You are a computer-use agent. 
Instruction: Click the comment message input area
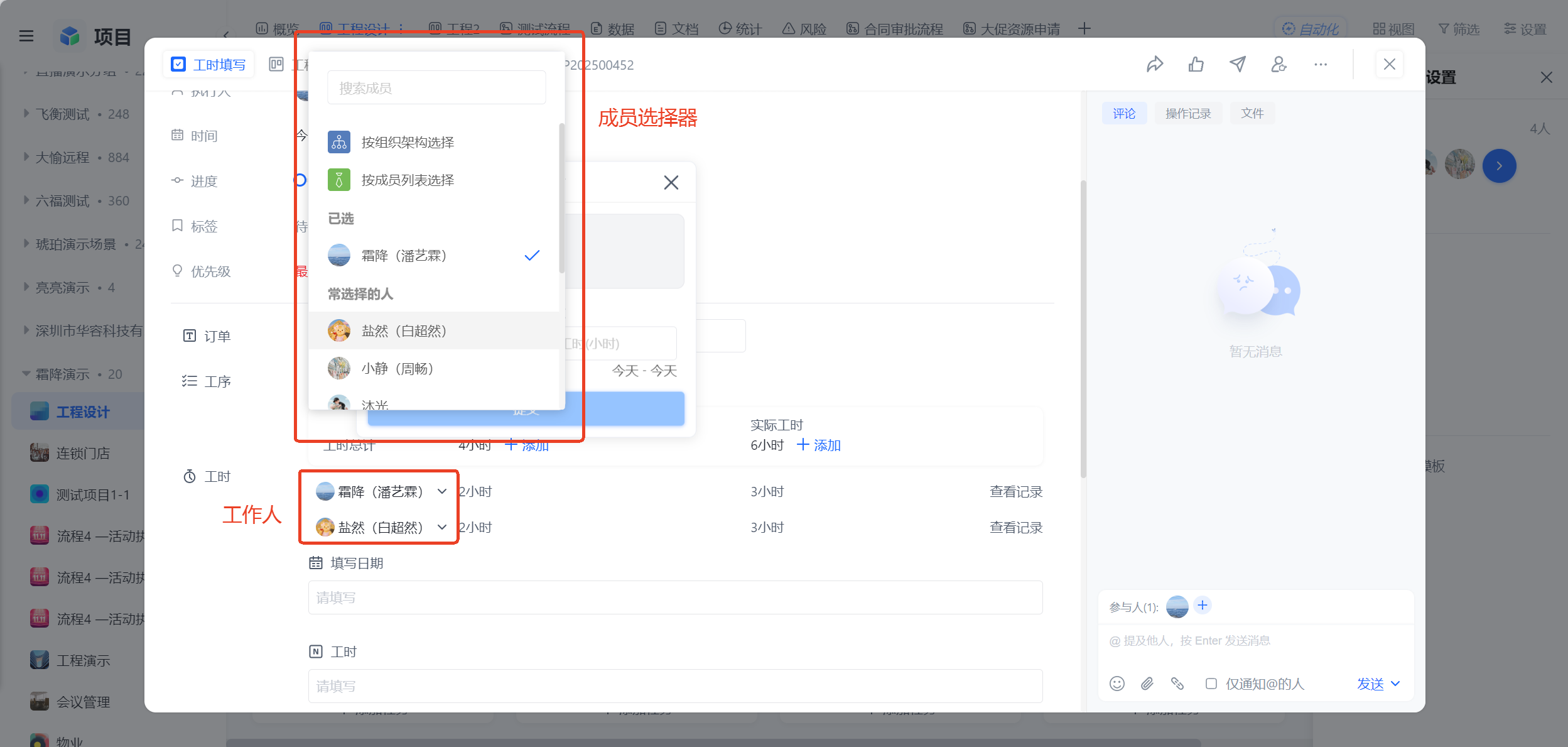click(1256, 641)
